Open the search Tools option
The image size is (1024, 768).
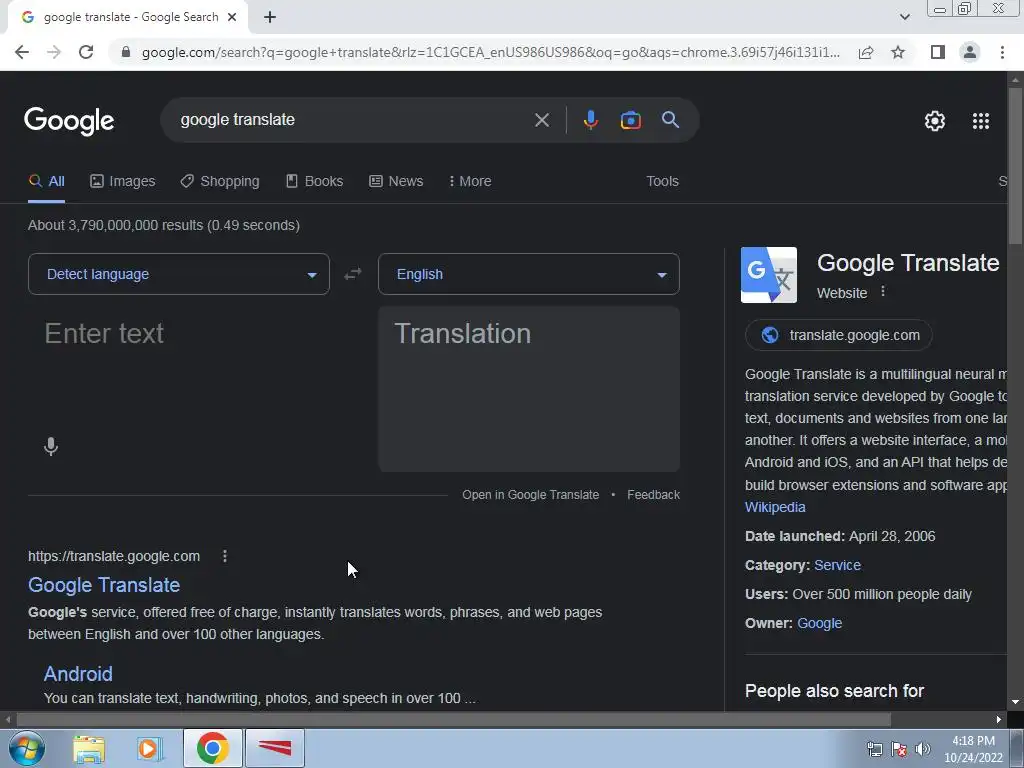pyautogui.click(x=662, y=181)
